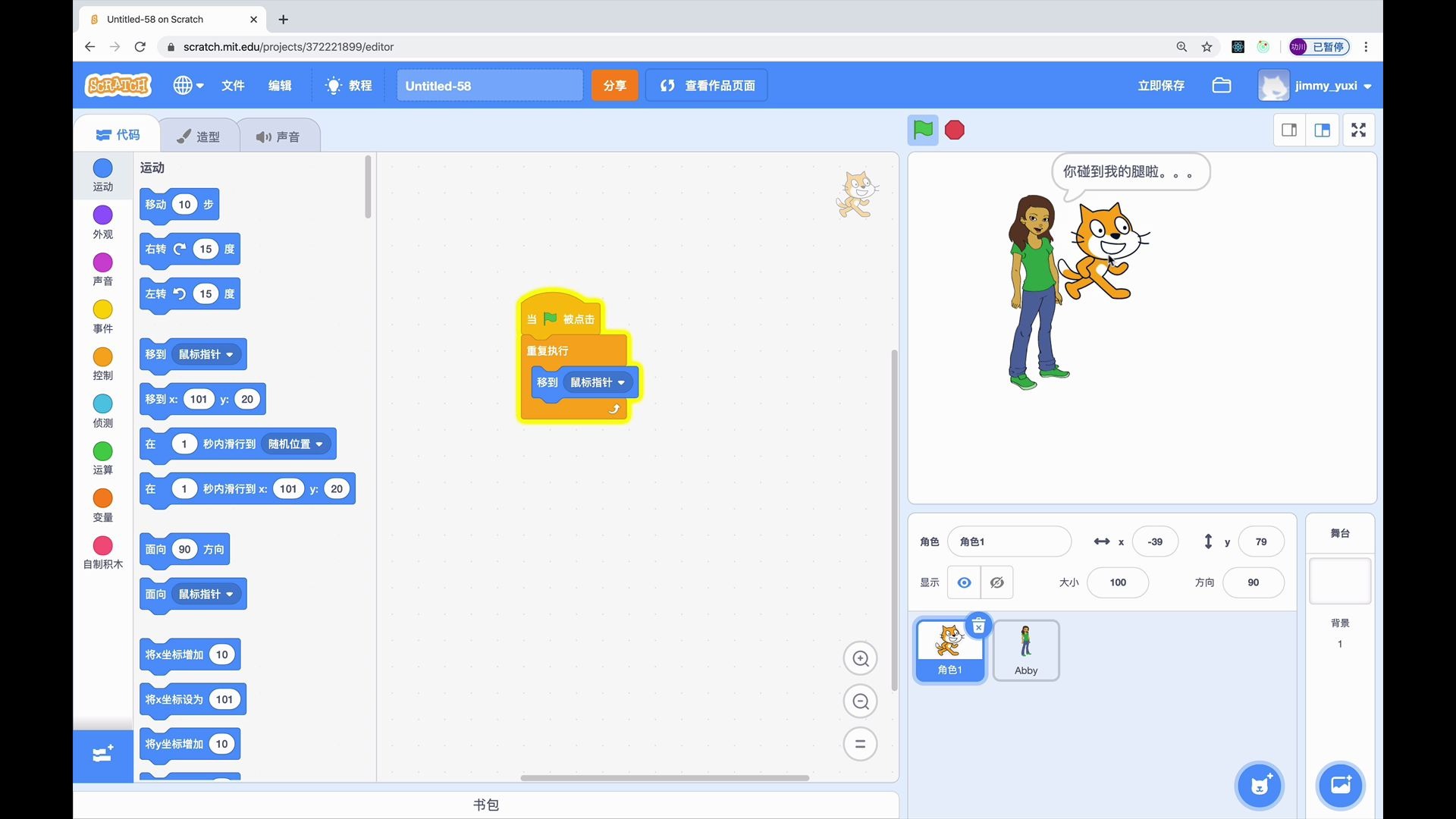1456x819 pixels.
Task: Click the choose a sprite cat button
Action: 1260,785
